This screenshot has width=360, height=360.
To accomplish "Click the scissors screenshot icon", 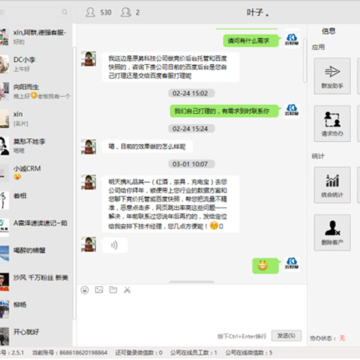I will [127, 290].
